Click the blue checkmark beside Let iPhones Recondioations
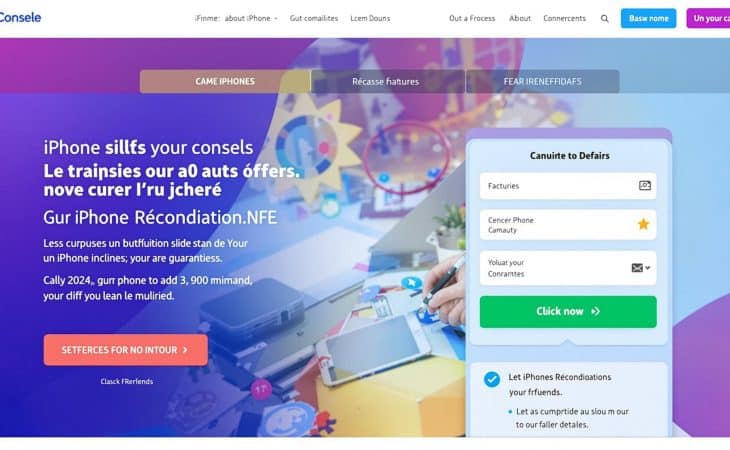Screen dimensions: 730x450 tap(492, 379)
